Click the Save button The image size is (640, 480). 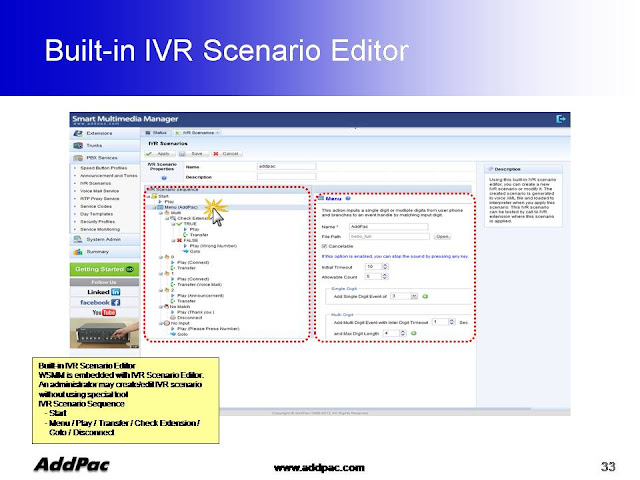193,154
